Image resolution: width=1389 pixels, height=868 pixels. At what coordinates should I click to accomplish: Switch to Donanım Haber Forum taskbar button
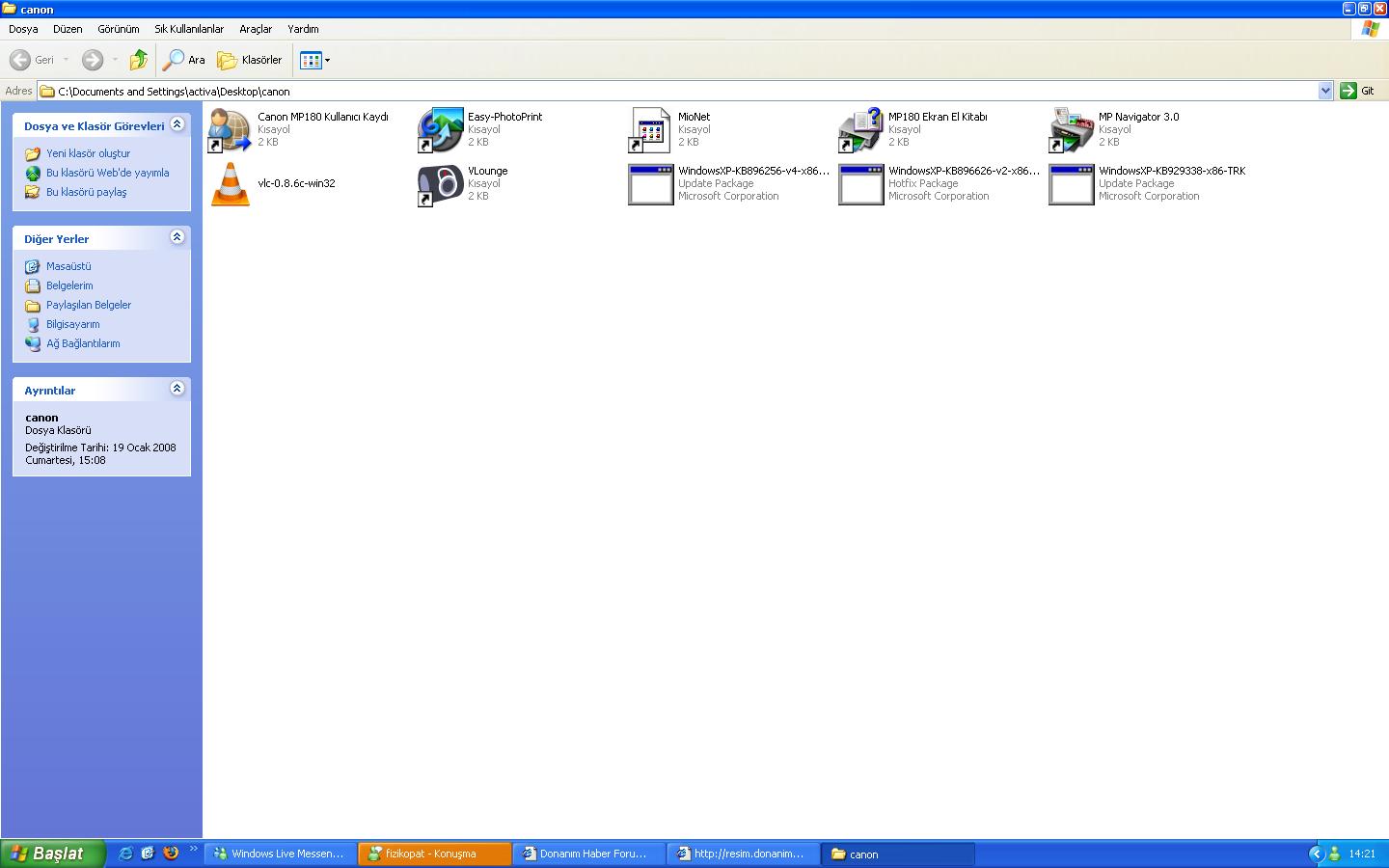tap(589, 854)
